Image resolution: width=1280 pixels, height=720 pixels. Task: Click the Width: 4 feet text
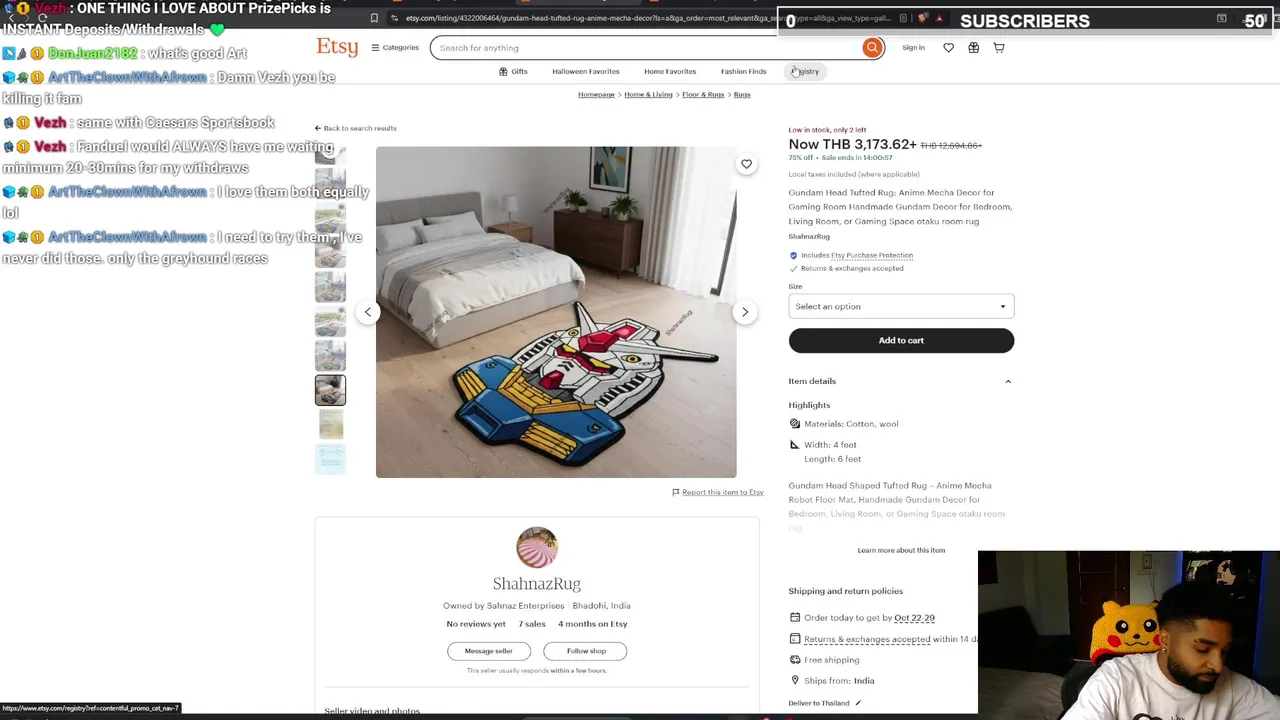(x=830, y=445)
